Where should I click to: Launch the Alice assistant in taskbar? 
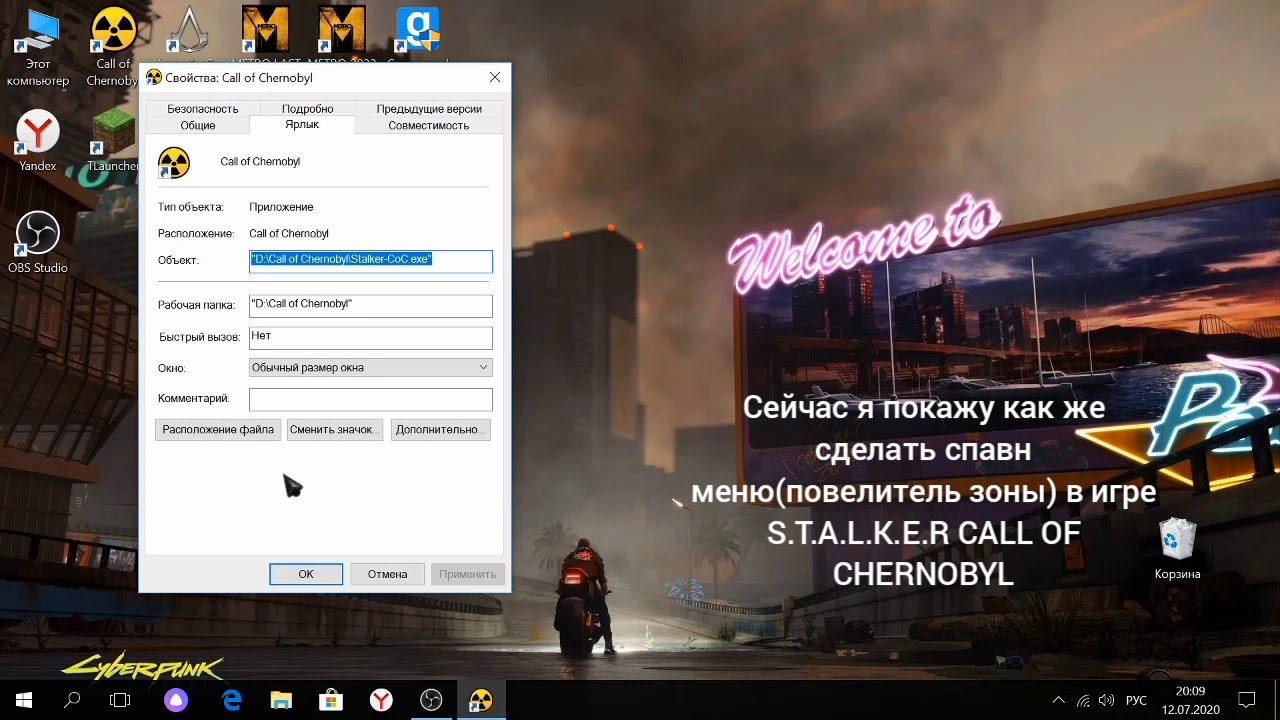tap(176, 700)
